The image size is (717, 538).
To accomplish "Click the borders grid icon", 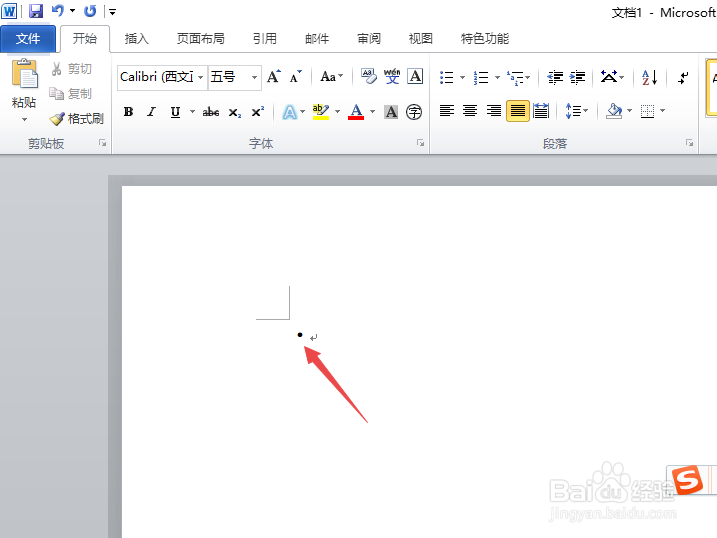I will 647,111.
